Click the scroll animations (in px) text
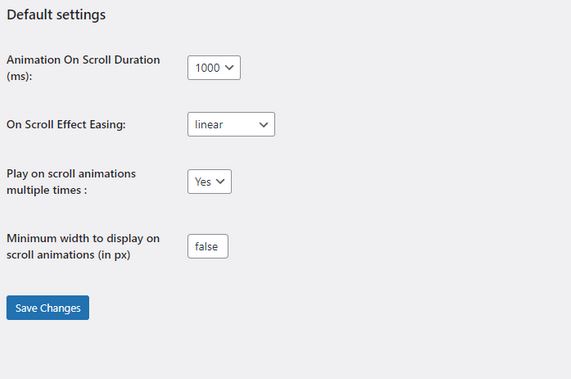This screenshot has width=571, height=379. pyautogui.click(x=68, y=255)
